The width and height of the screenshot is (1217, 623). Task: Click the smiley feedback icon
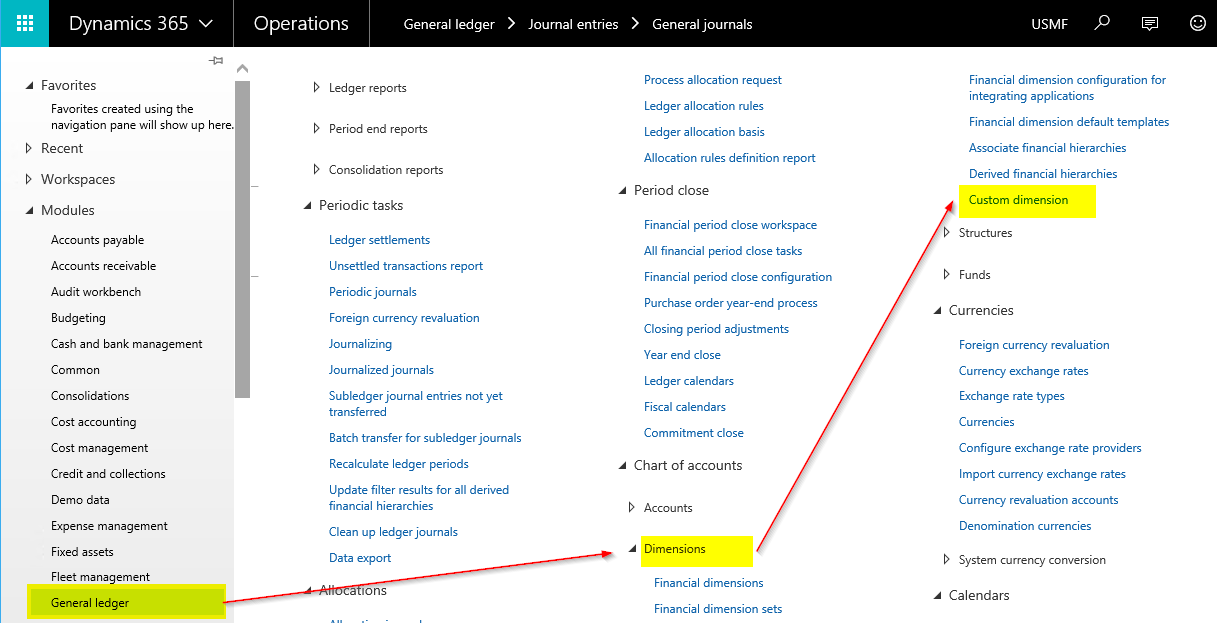1197,23
